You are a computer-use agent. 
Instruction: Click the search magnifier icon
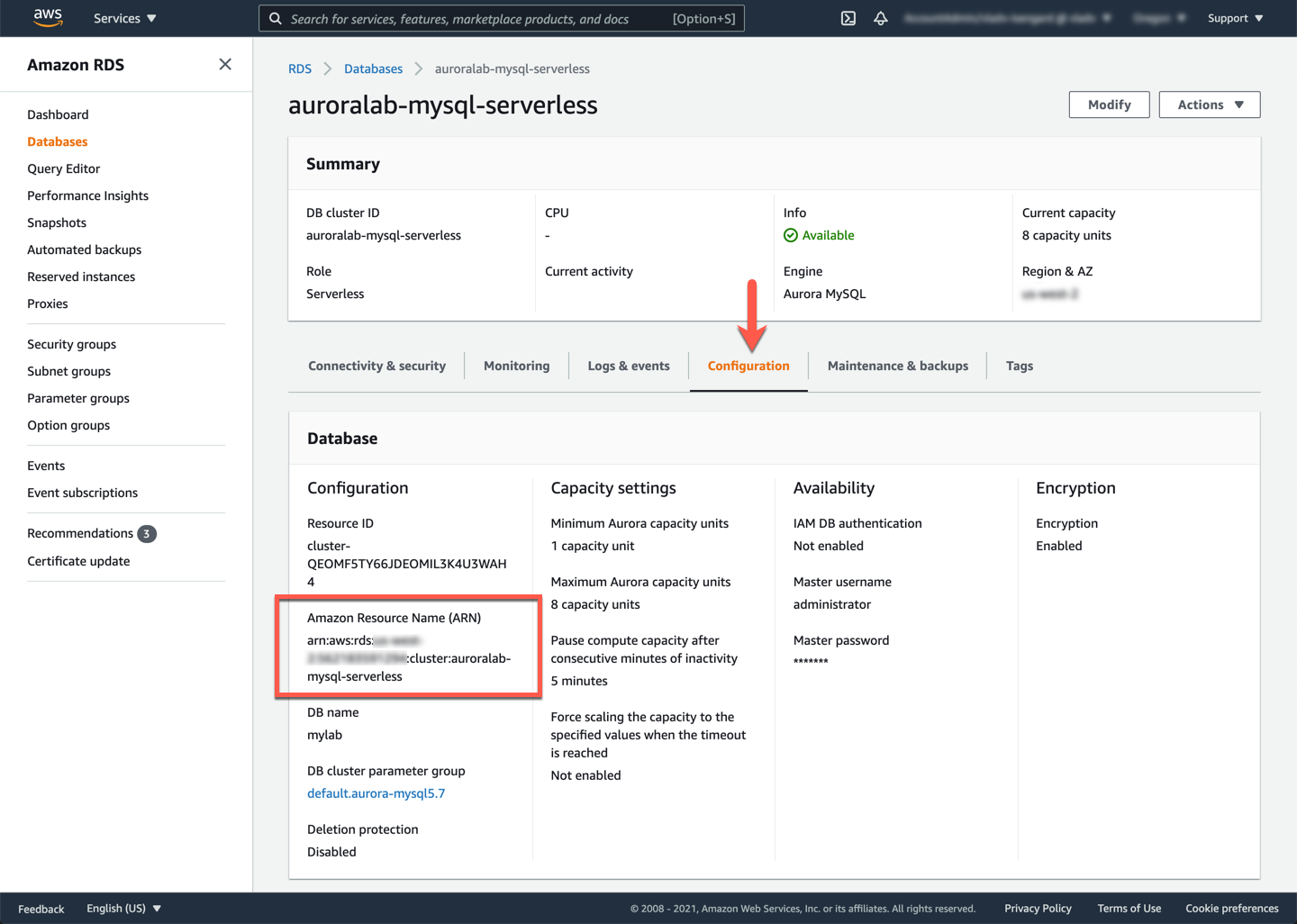(276, 19)
